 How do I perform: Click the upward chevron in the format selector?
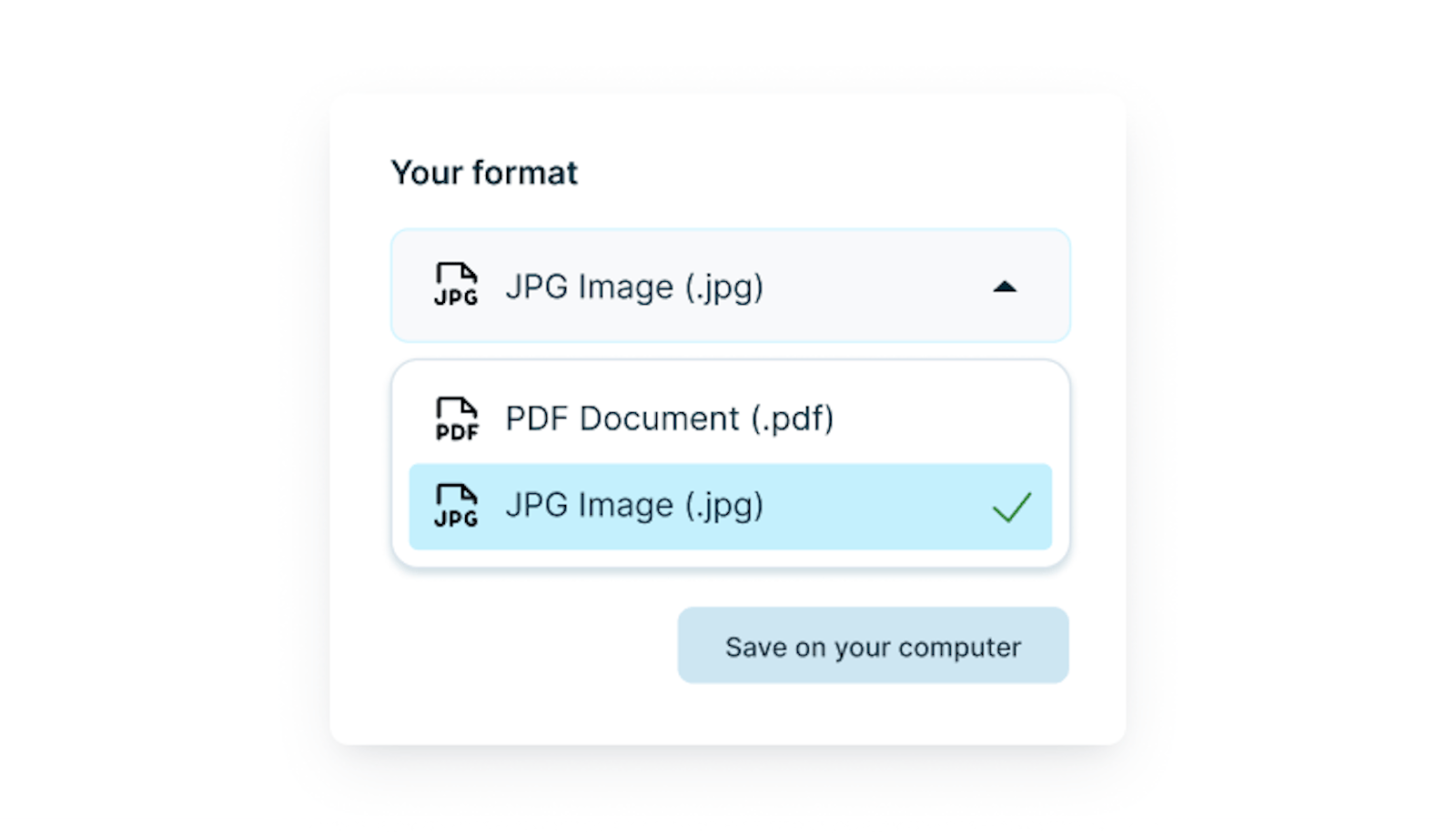pos(1006,286)
